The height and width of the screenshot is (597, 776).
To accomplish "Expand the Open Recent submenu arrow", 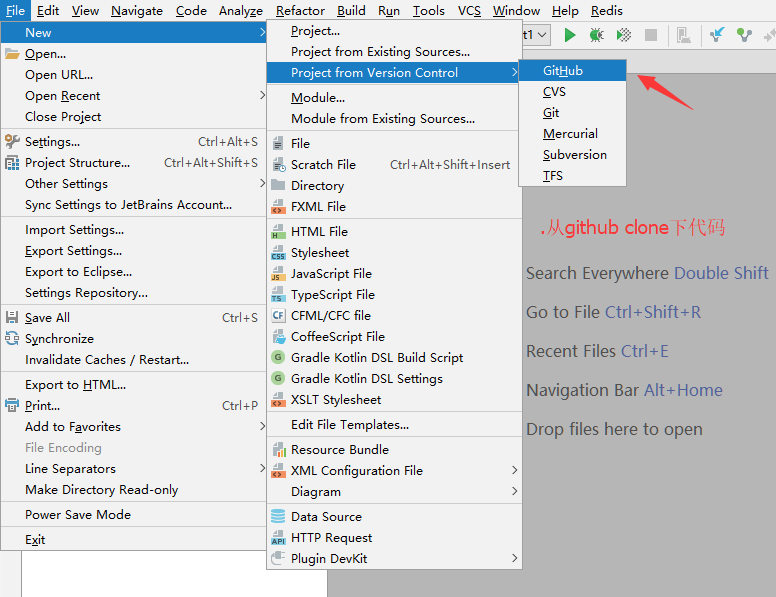I will tap(262, 95).
